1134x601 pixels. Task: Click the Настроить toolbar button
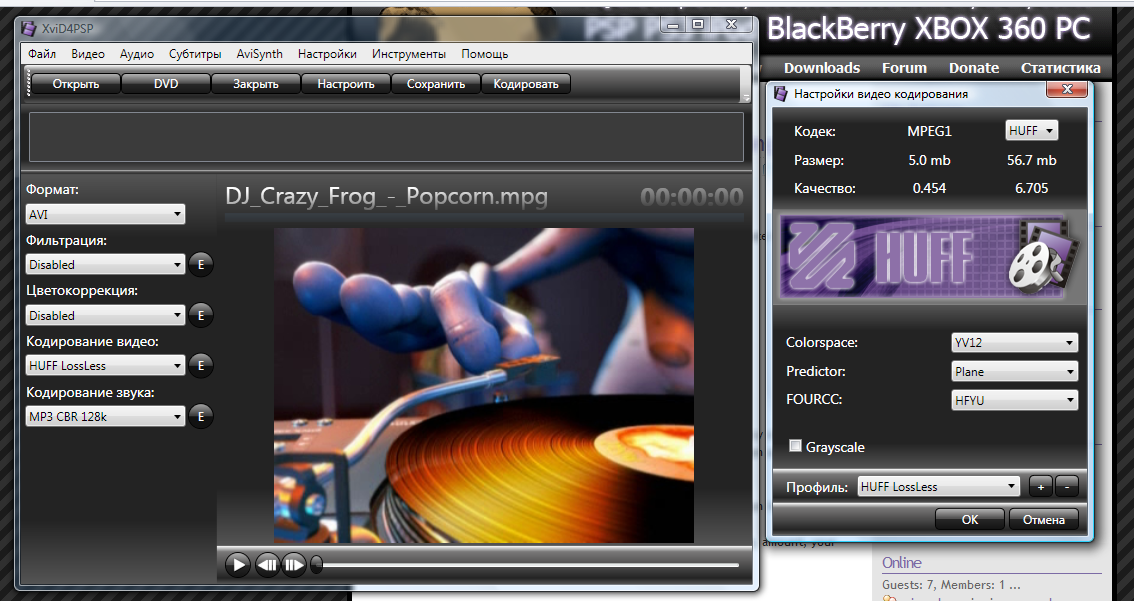point(346,84)
